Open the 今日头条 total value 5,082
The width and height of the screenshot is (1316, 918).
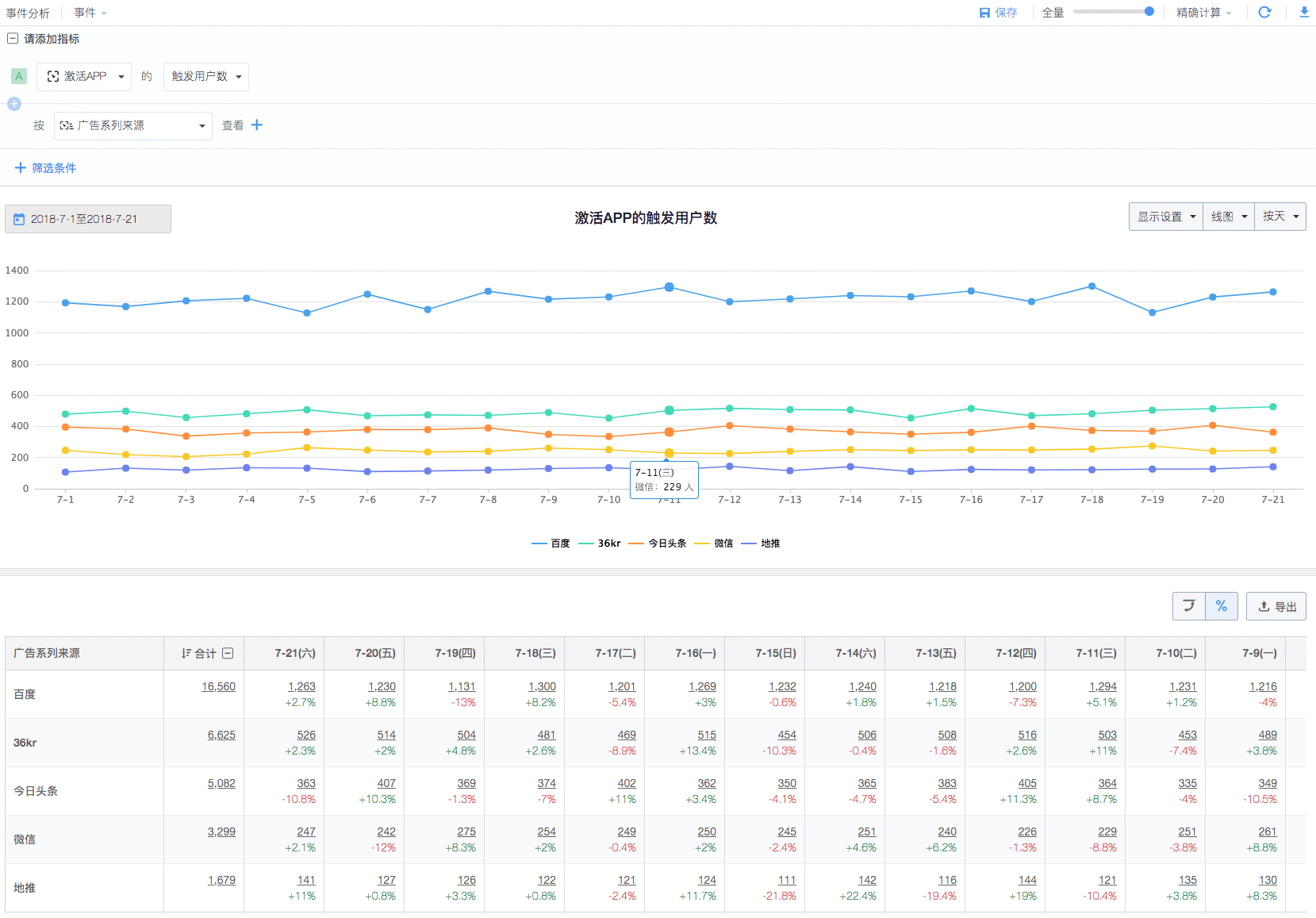pos(221,783)
